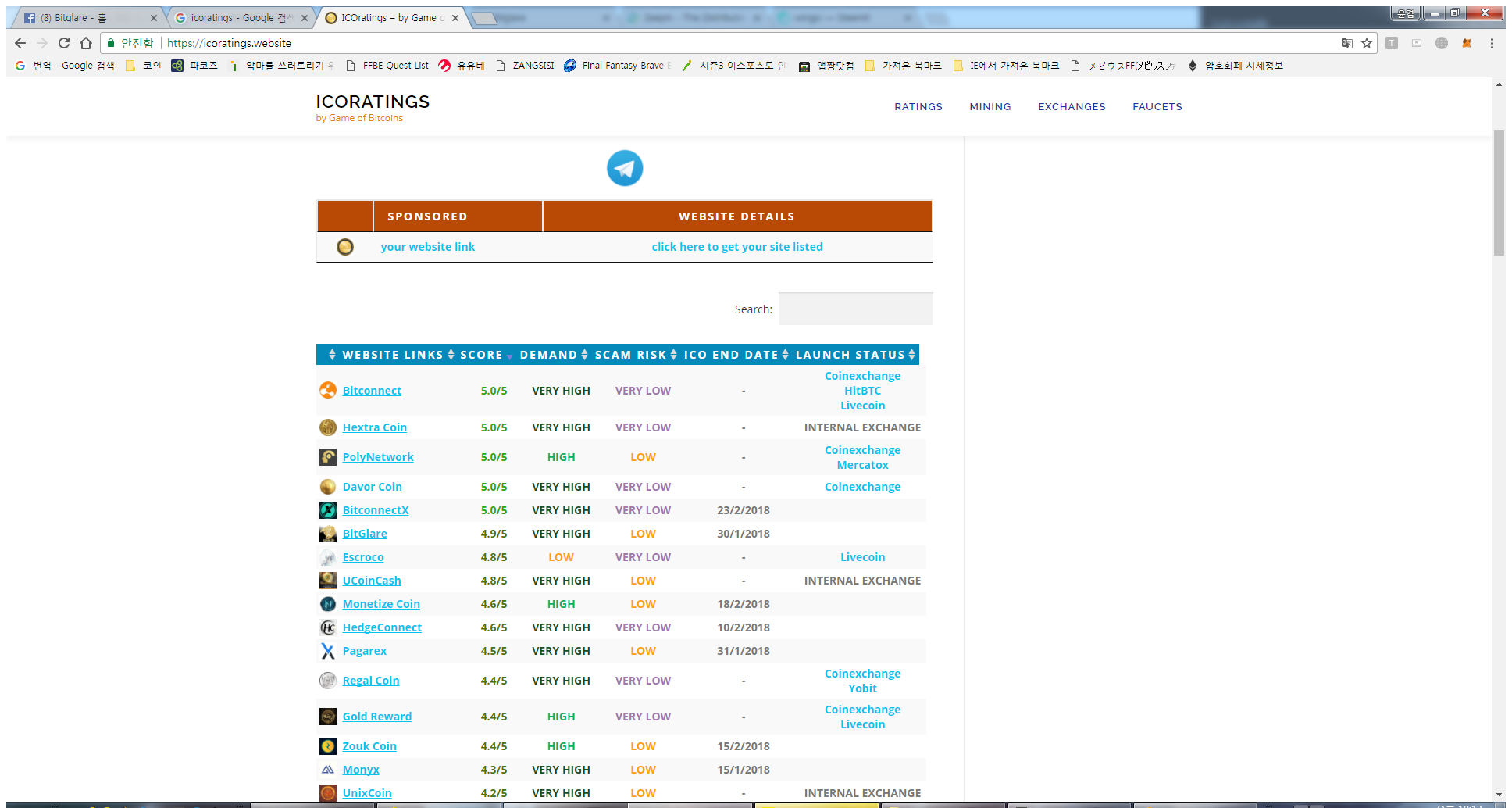This screenshot has height=808, width=1512.
Task: Navigate back with the back arrow
Action: (x=20, y=43)
